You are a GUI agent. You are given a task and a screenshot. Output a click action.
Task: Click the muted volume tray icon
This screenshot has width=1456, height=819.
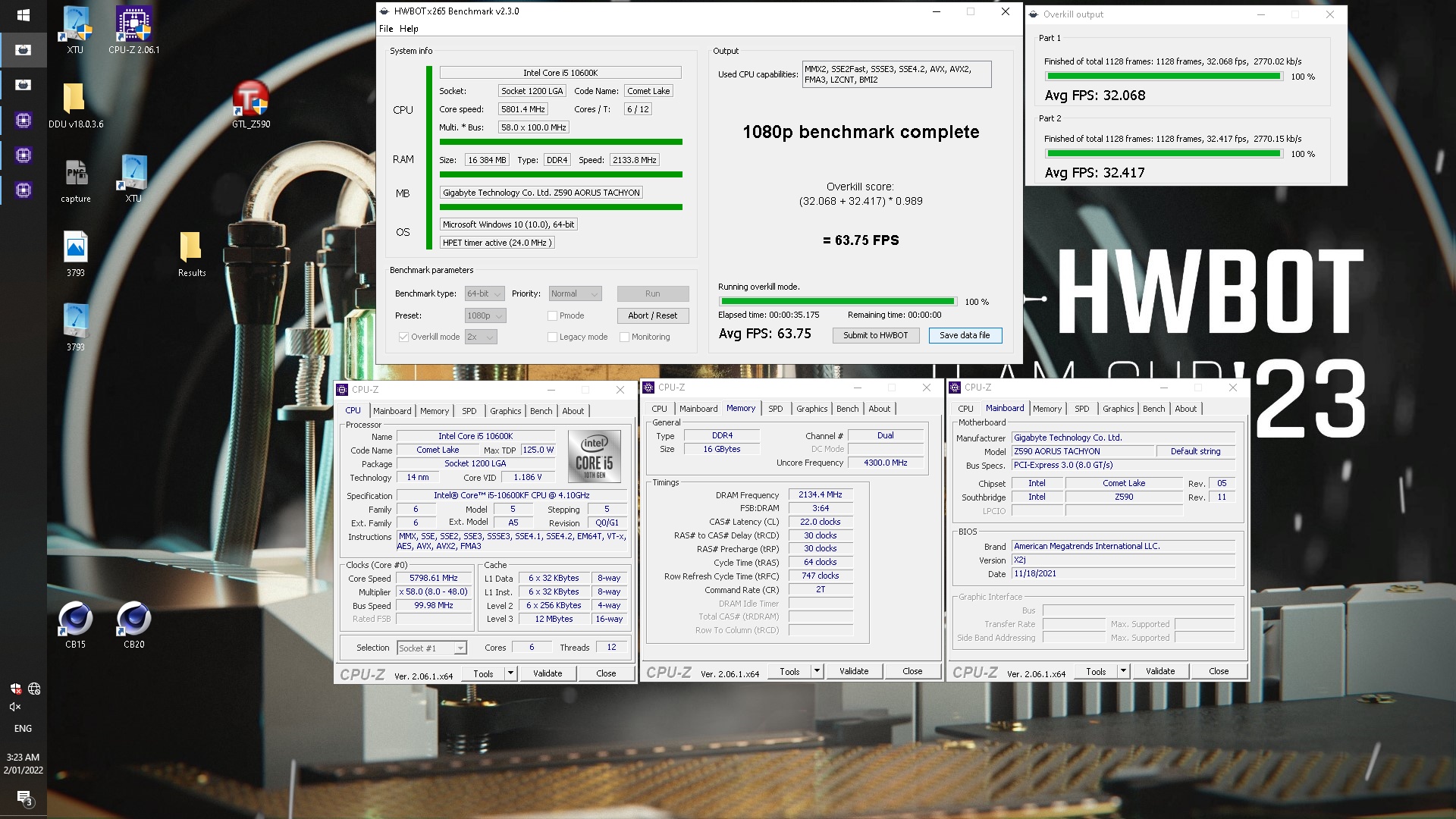point(15,707)
